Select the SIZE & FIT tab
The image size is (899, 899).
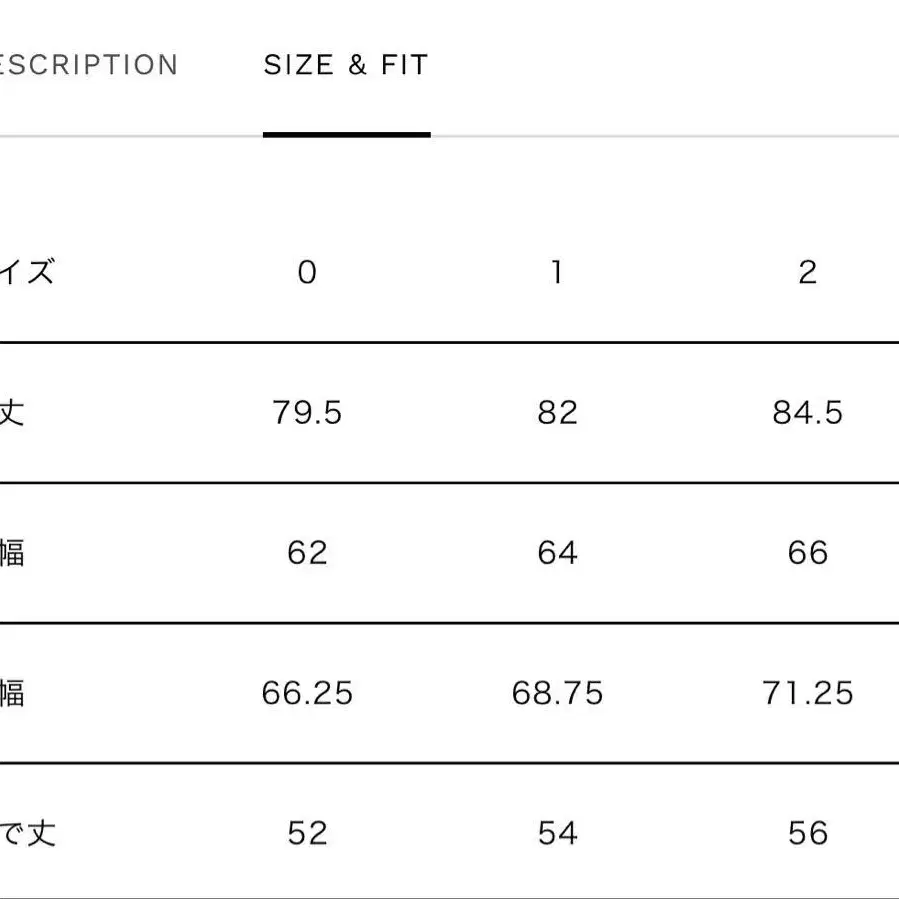tap(346, 66)
